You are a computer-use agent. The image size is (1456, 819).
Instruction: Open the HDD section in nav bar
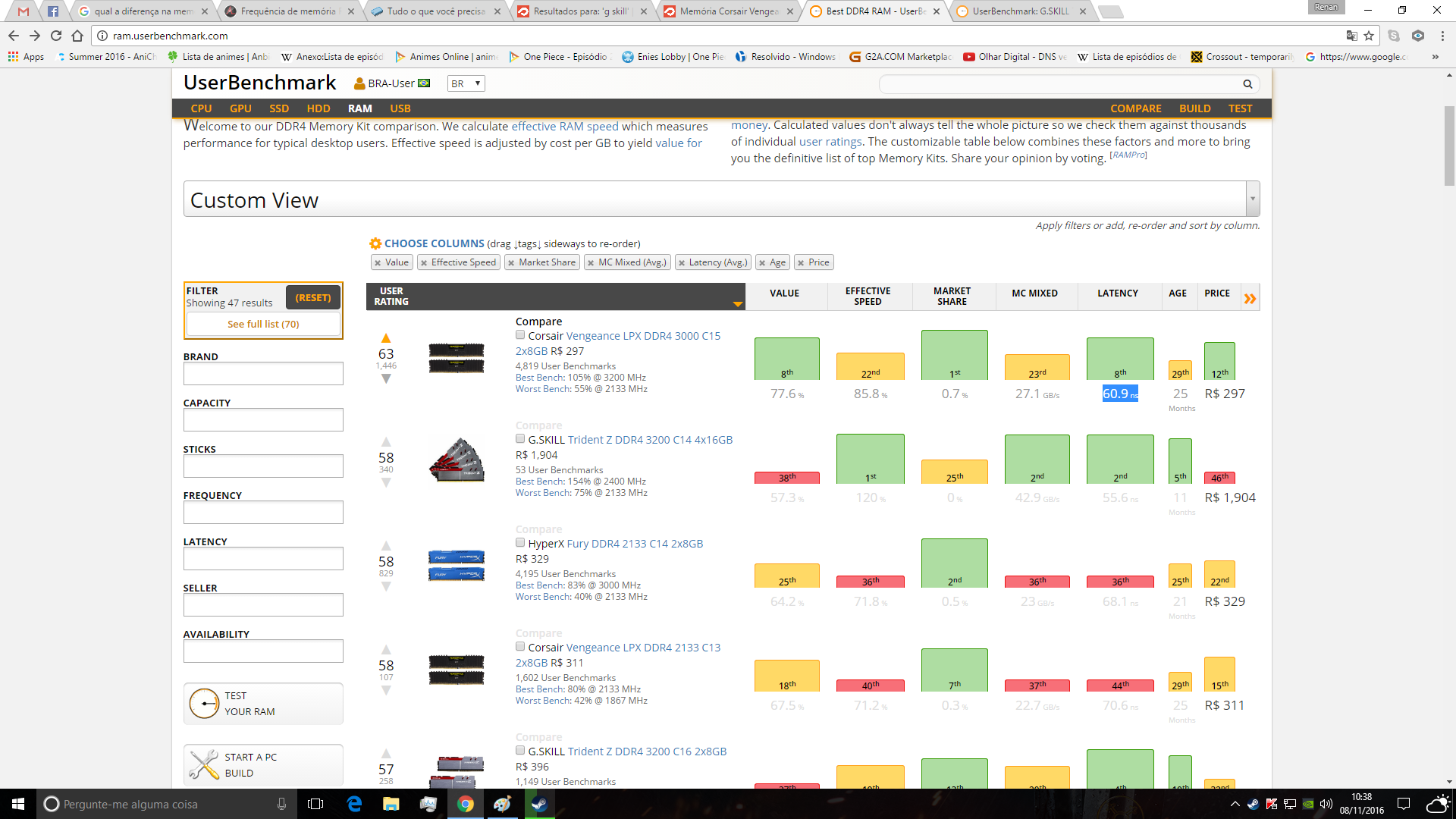[318, 108]
